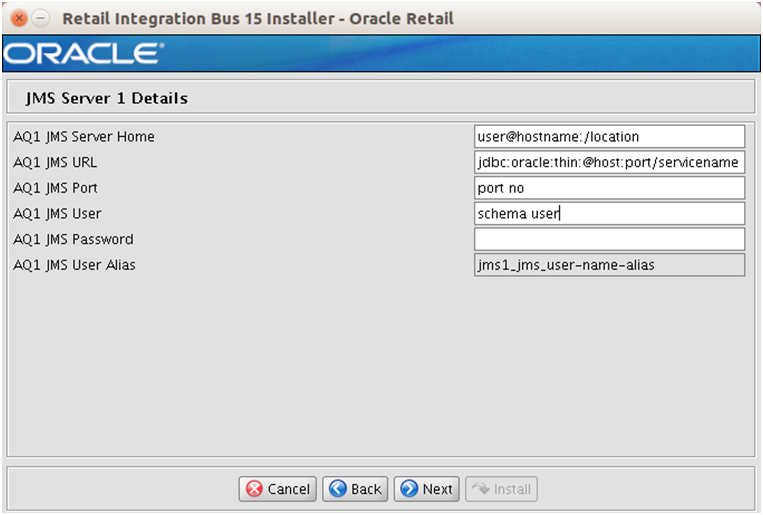Click the window title 'Retail Integration Bus 15 Installer'
The width and height of the screenshot is (763, 515).
[199, 18]
